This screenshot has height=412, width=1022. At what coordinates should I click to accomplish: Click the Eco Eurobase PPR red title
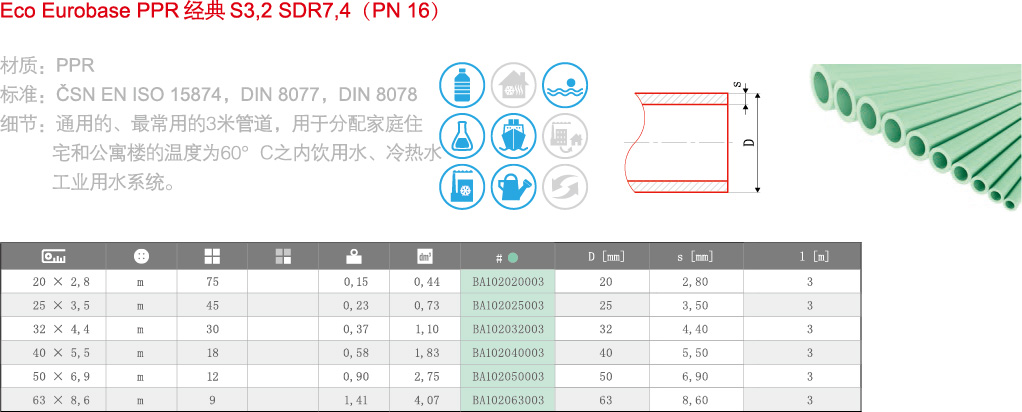click(220, 12)
